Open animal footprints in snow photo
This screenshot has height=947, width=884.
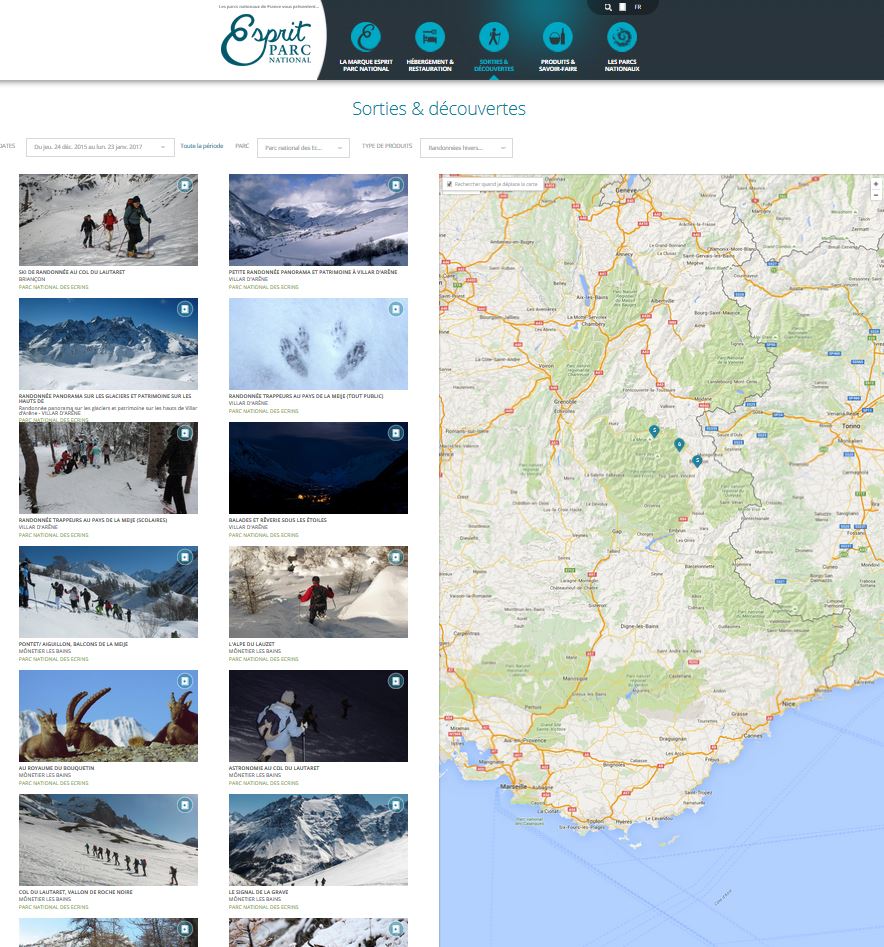[318, 344]
